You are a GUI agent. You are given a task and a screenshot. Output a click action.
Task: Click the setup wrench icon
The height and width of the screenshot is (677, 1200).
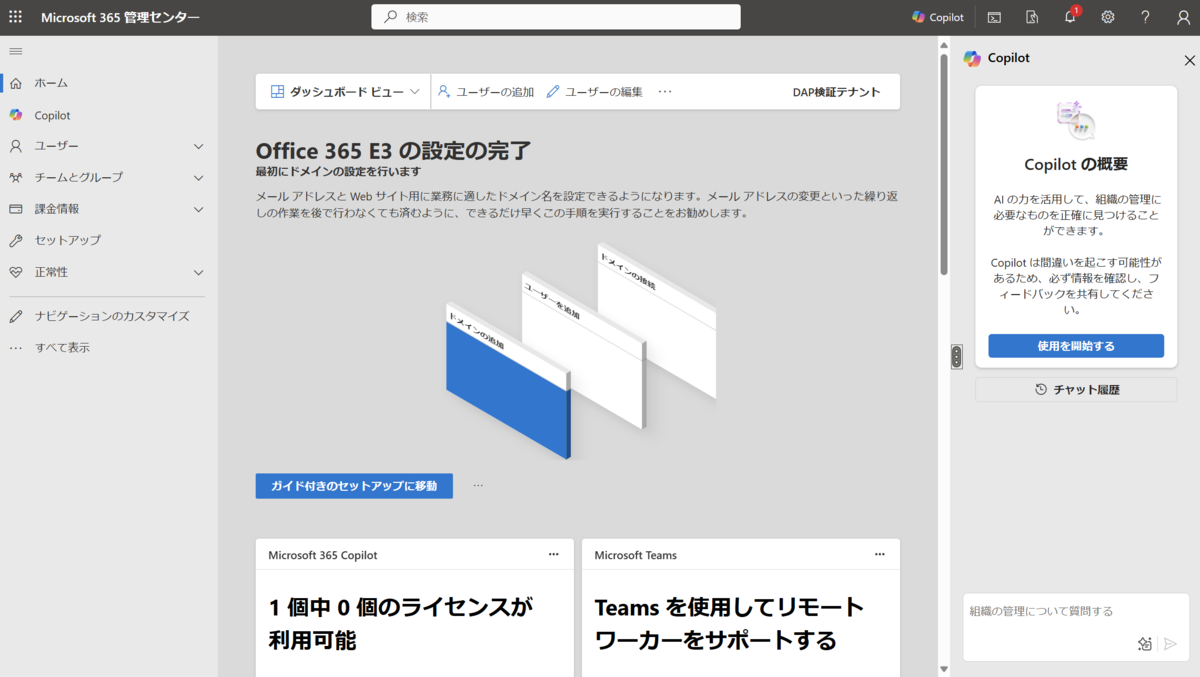point(15,240)
